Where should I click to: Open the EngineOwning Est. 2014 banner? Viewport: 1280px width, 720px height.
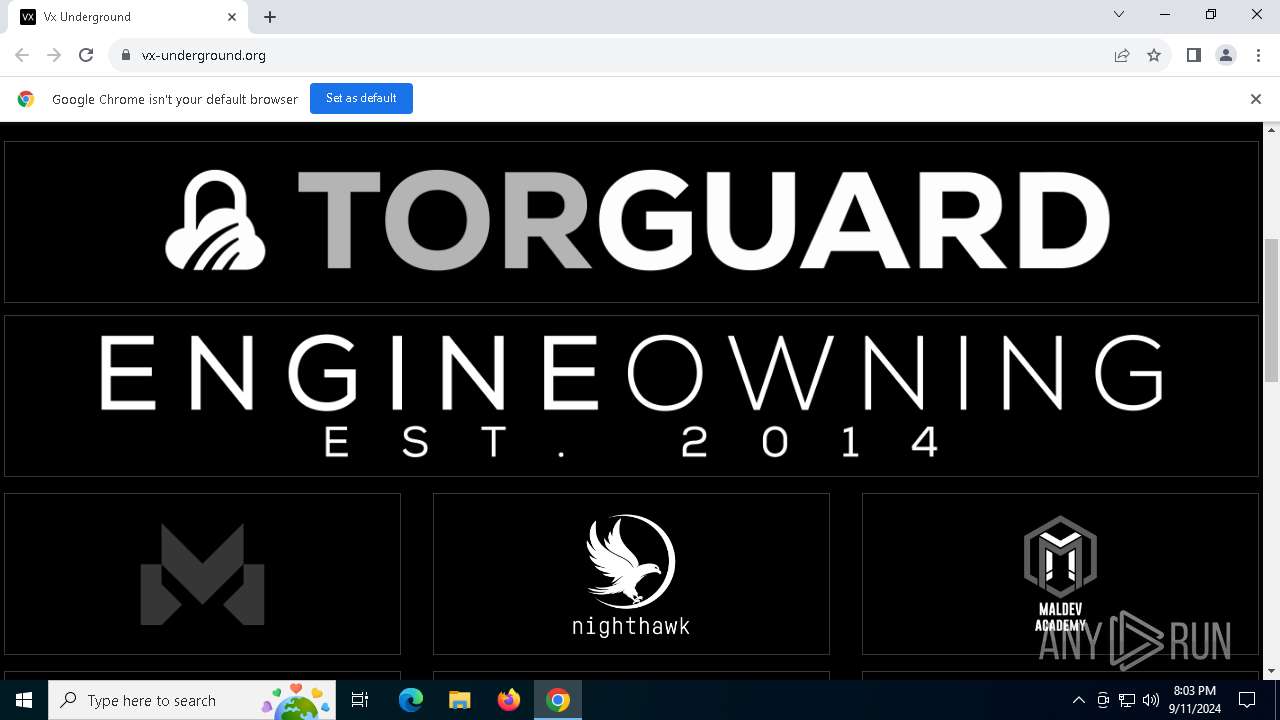click(631, 396)
